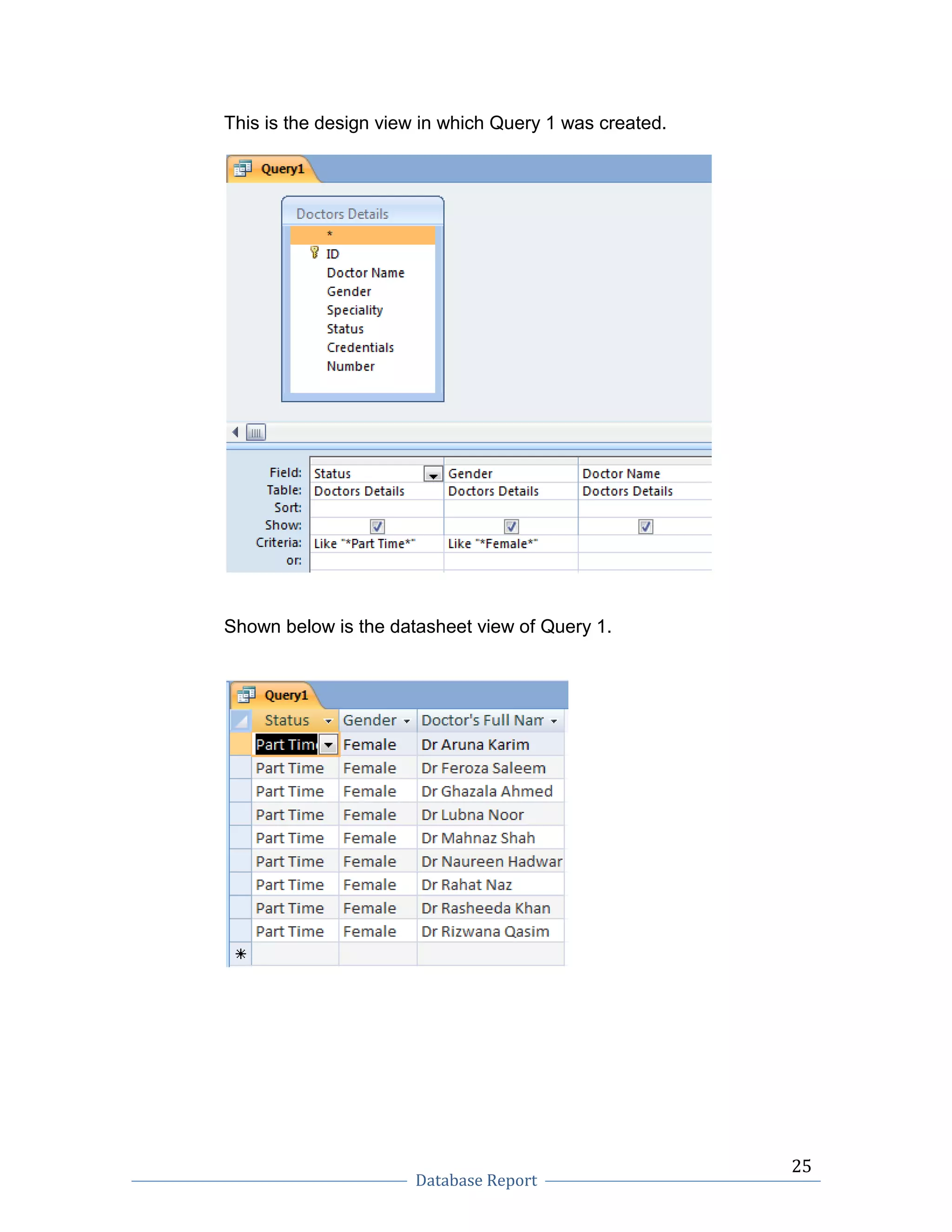
Task: Open the Gender column header filter dropdown
Action: coord(407,721)
